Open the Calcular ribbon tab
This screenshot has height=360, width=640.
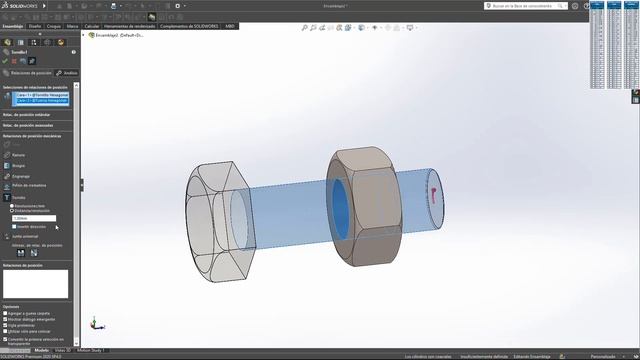91,26
